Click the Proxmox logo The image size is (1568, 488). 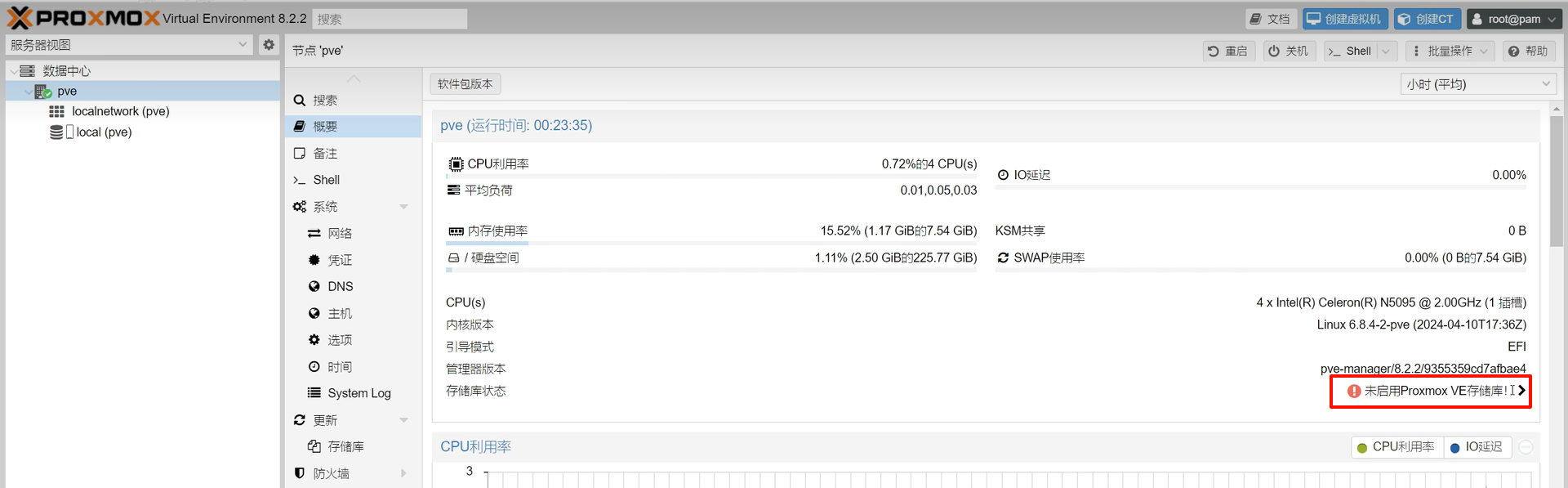pyautogui.click(x=83, y=18)
